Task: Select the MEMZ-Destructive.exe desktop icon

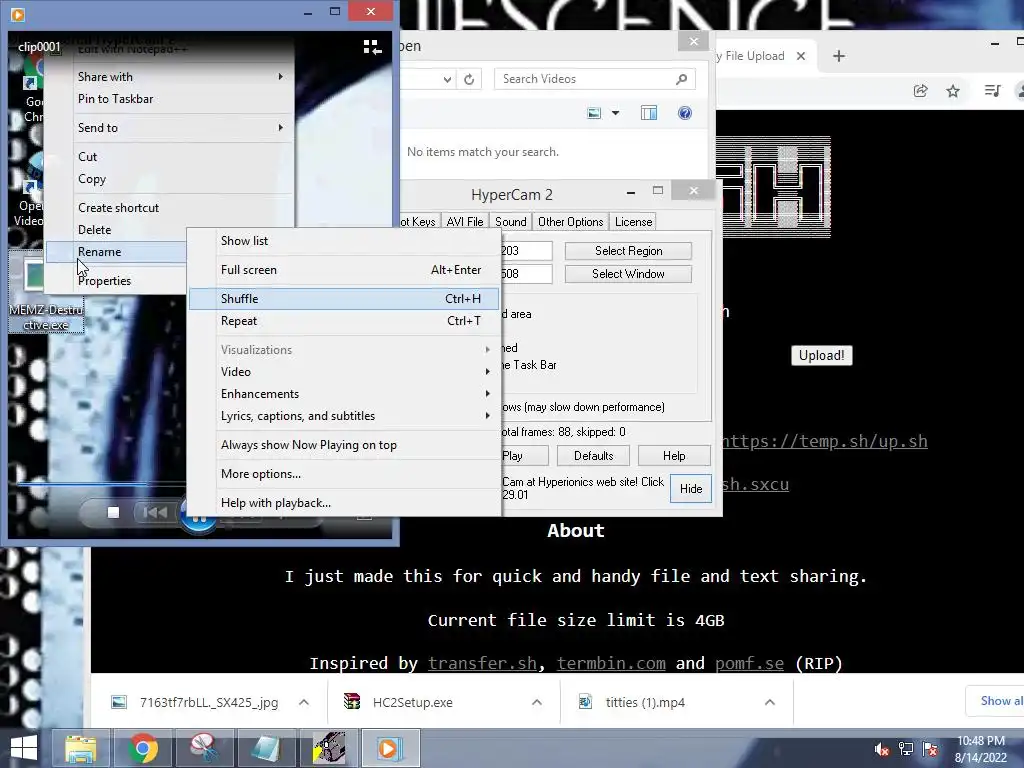Action: point(46,291)
